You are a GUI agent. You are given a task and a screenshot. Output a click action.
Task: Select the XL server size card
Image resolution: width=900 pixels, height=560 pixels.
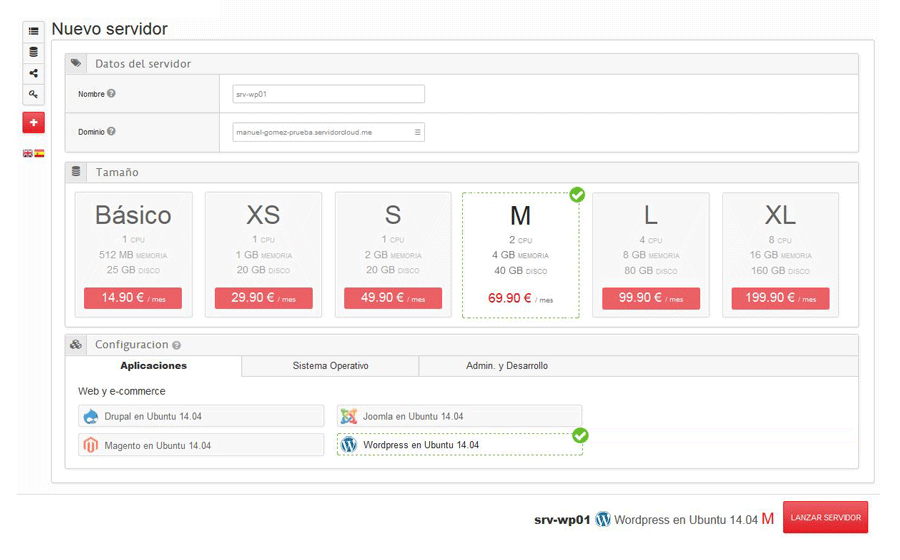point(781,255)
